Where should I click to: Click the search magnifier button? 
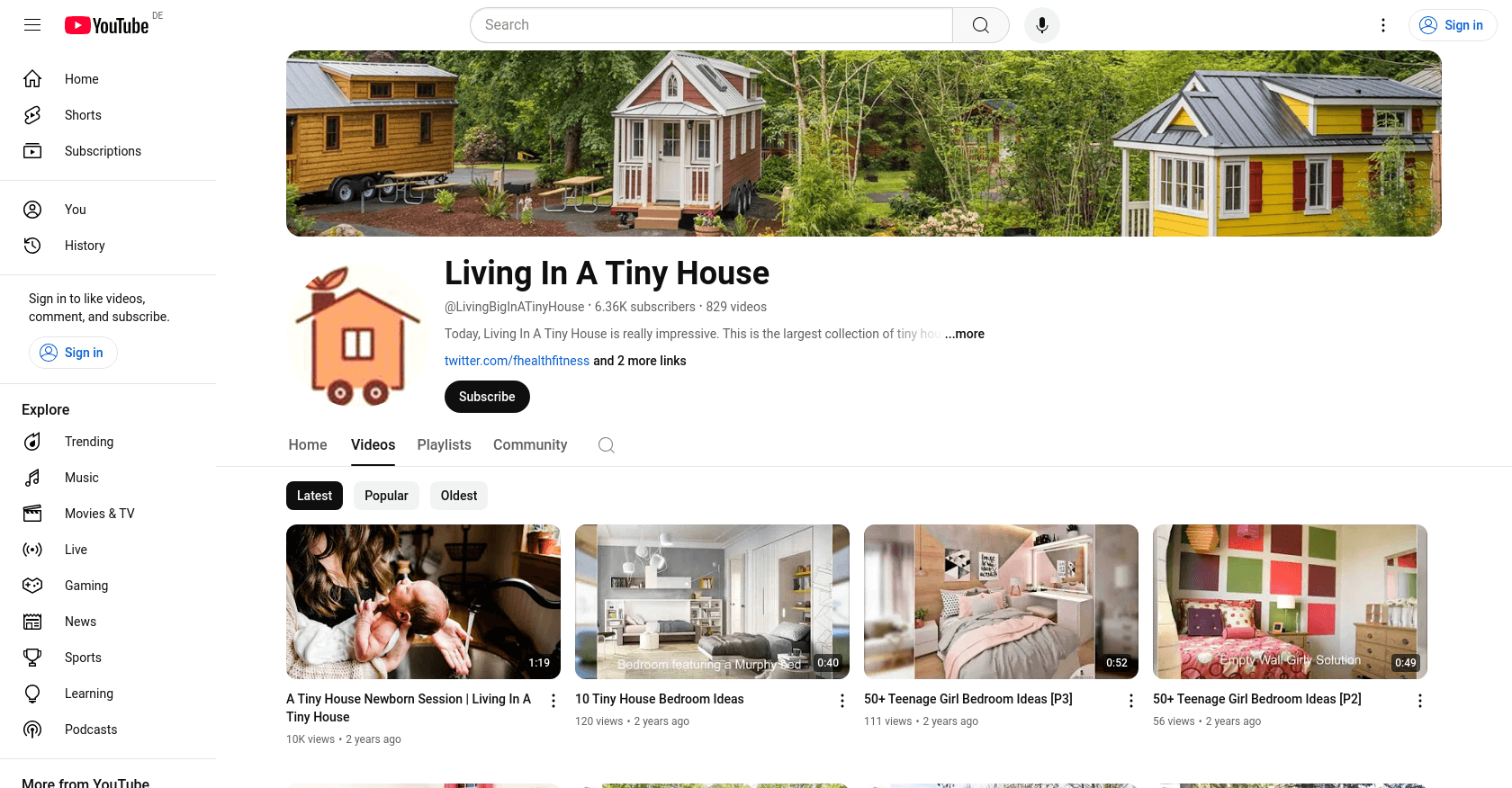click(x=981, y=25)
